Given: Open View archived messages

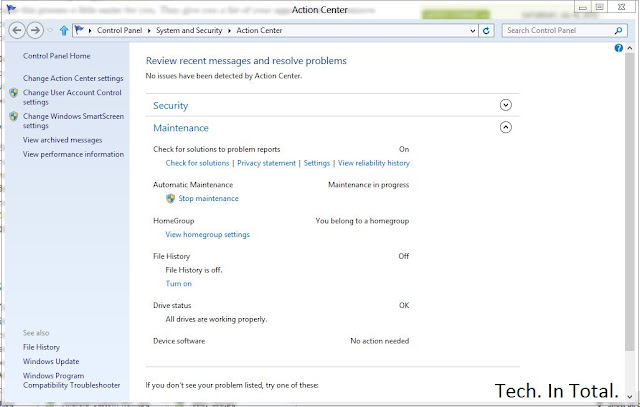Looking at the screenshot, I should (x=62, y=140).
